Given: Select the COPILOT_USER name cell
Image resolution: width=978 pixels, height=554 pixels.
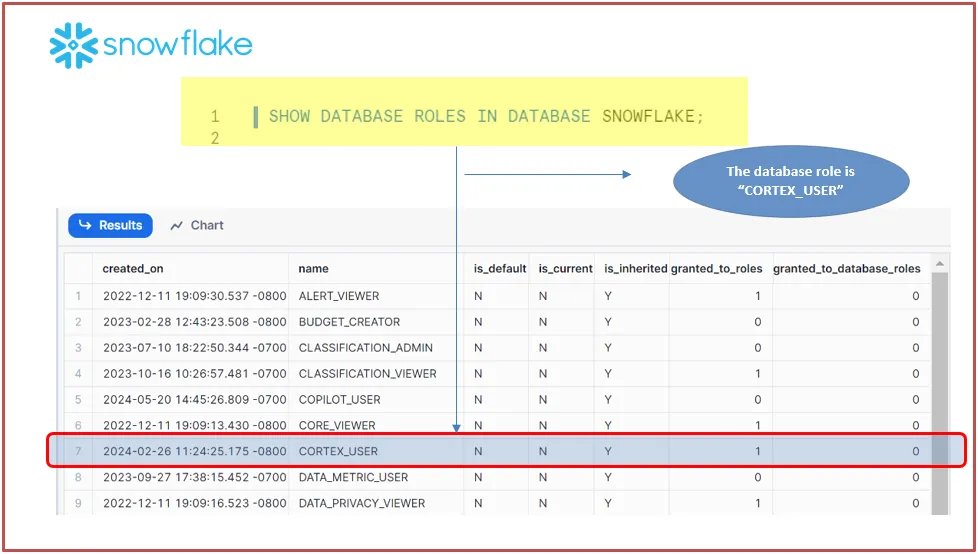Looking at the screenshot, I should (339, 400).
